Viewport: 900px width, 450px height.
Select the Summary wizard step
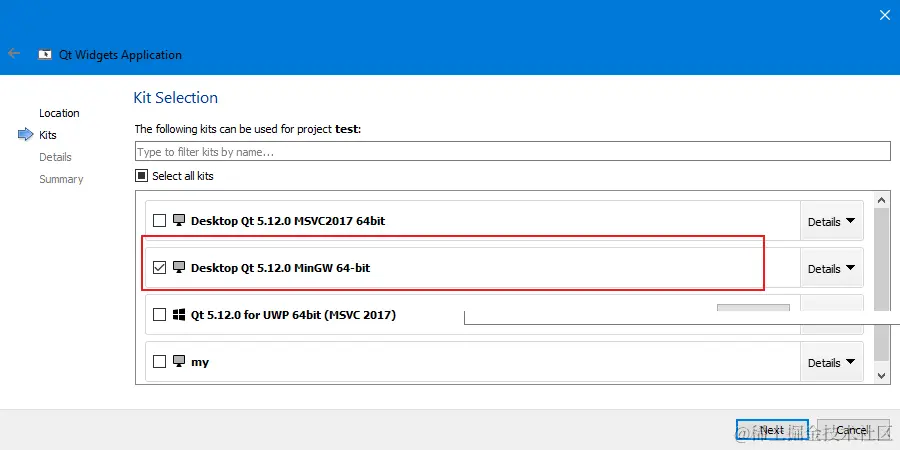tap(61, 179)
